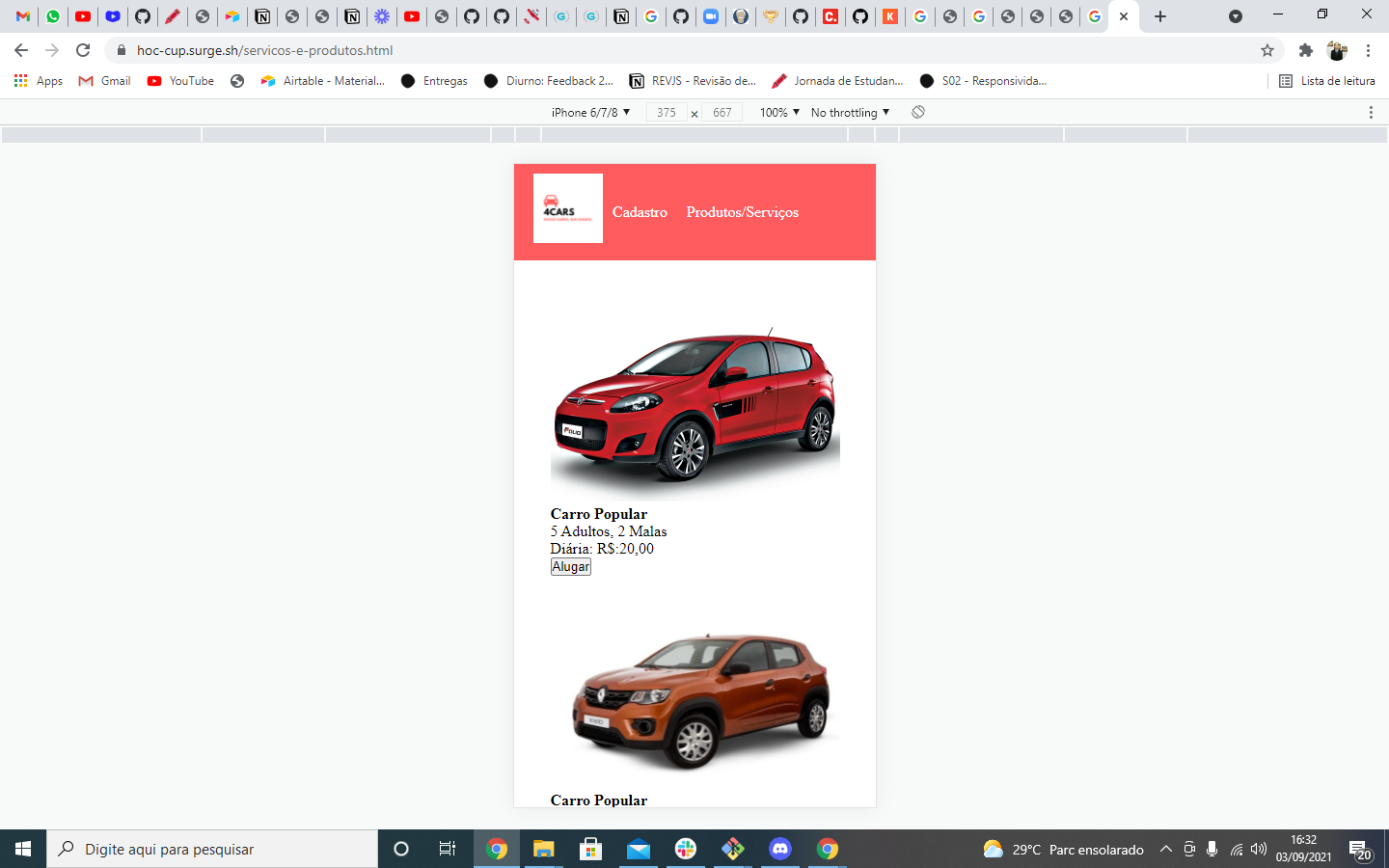
Task: Select the Cadastro navigation link
Action: pos(639,212)
